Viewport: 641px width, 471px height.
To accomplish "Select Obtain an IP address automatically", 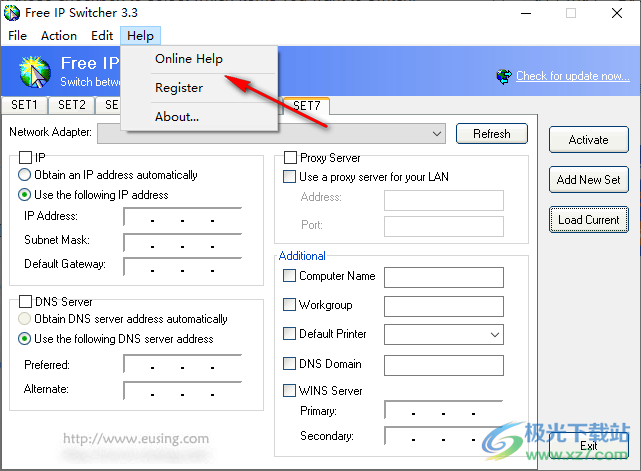I will (25, 175).
